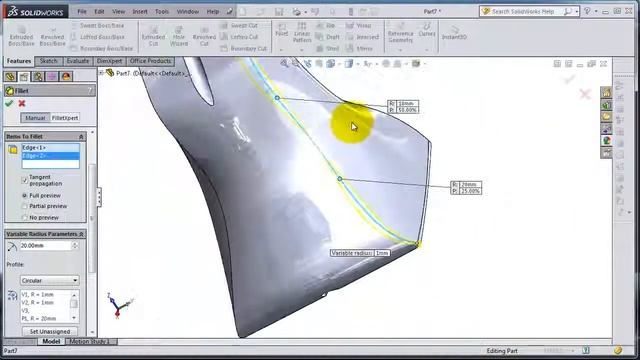Viewport: 640px width, 360px height.
Task: Open the Tools menu
Action: click(162, 11)
